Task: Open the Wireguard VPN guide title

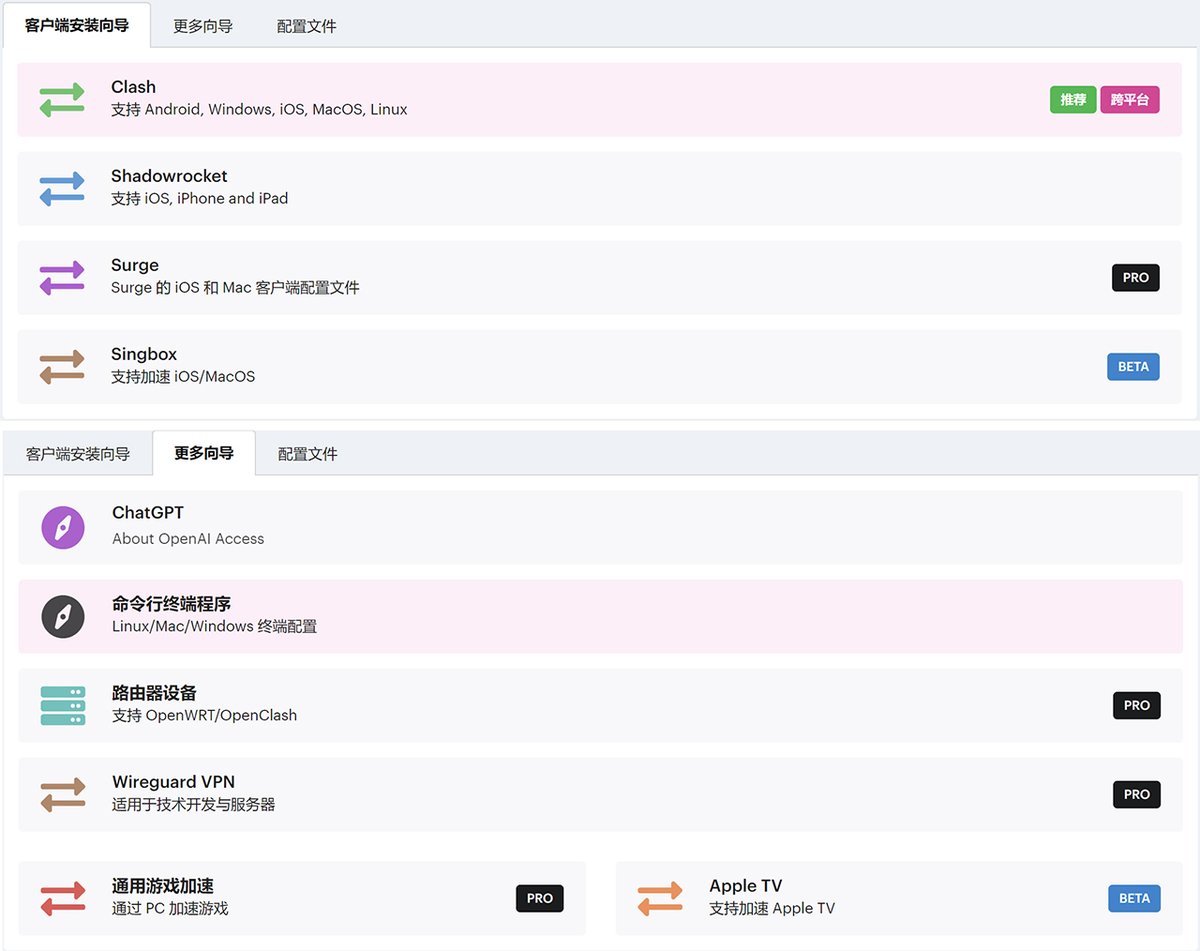Action: [x=174, y=782]
